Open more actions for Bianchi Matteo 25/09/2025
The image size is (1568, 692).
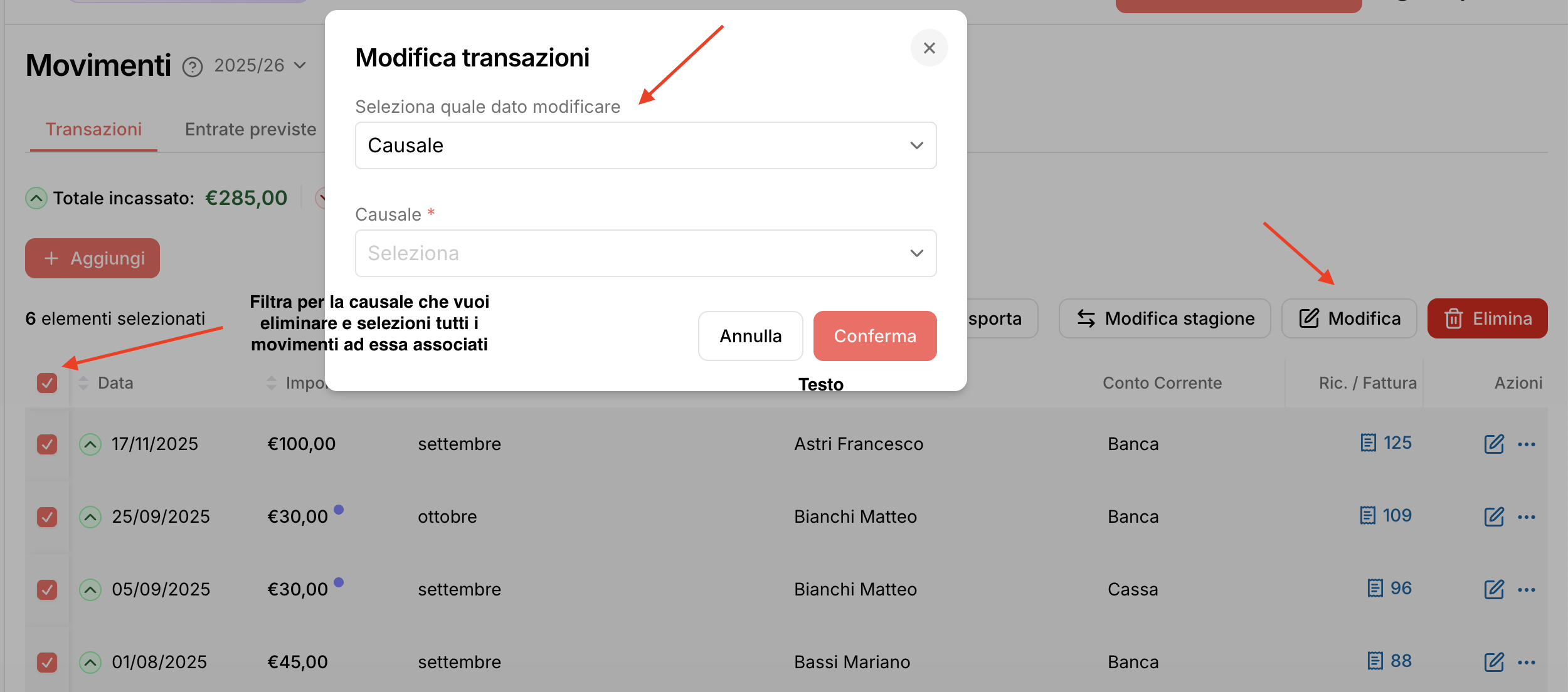1527,517
